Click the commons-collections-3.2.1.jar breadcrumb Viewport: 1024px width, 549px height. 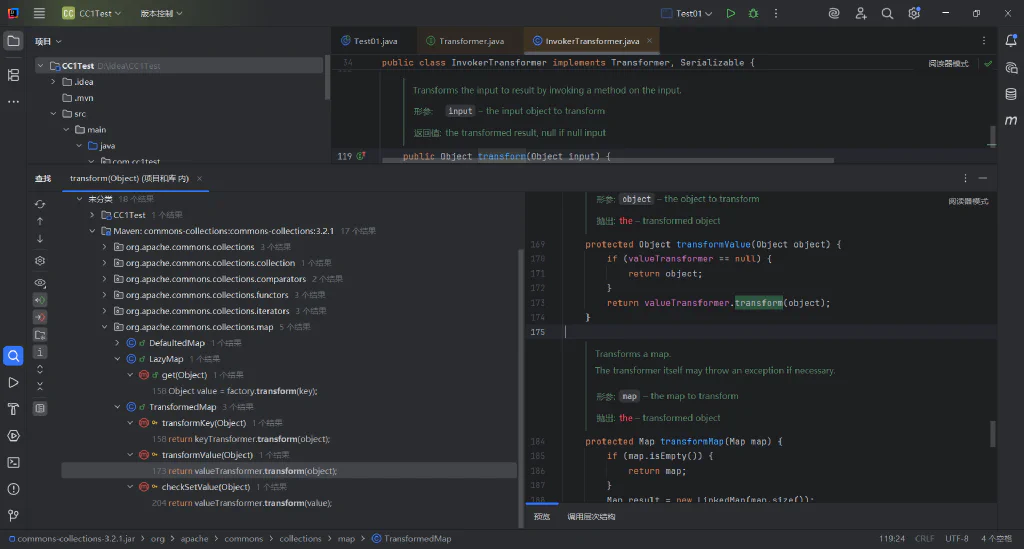click(72, 539)
